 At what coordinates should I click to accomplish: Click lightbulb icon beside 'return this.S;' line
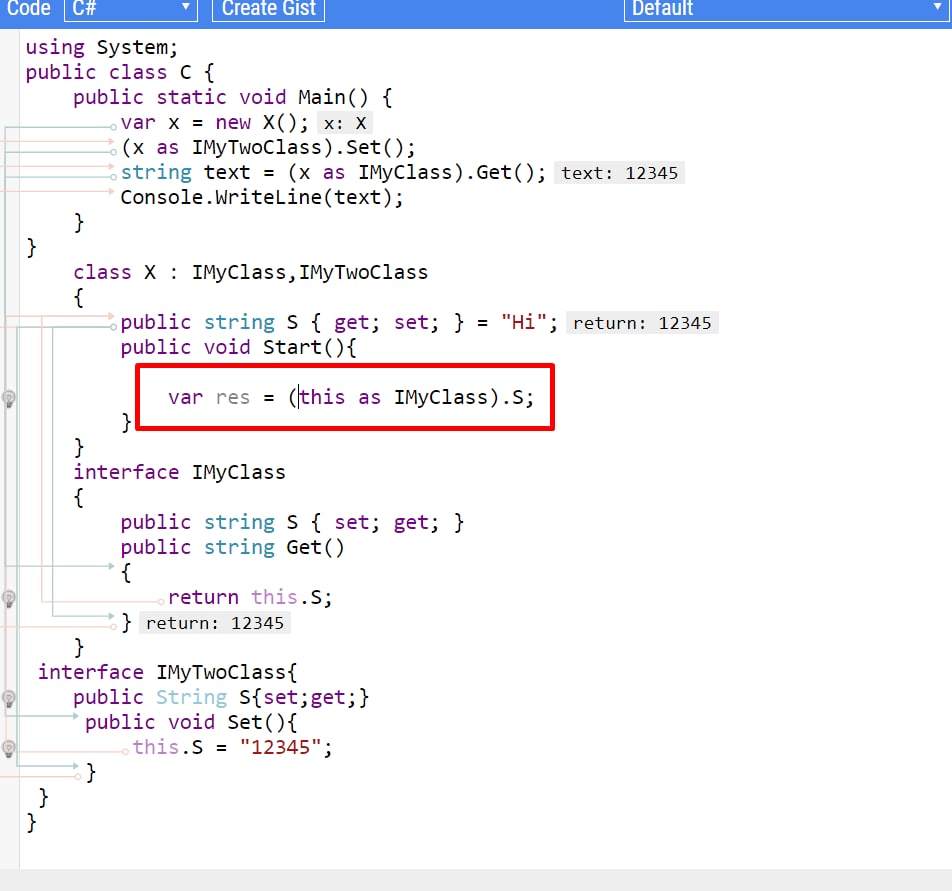[9, 599]
